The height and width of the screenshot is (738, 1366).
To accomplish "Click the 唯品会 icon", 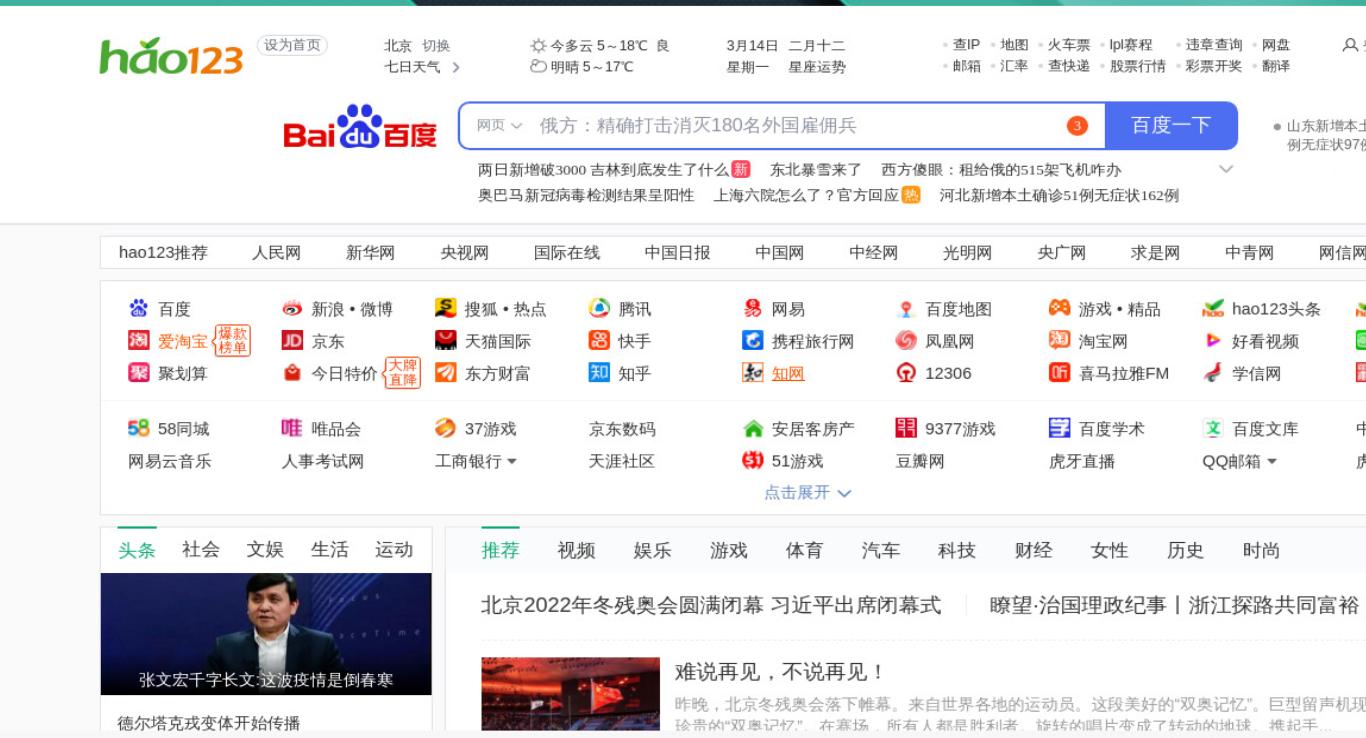I will (x=292, y=428).
